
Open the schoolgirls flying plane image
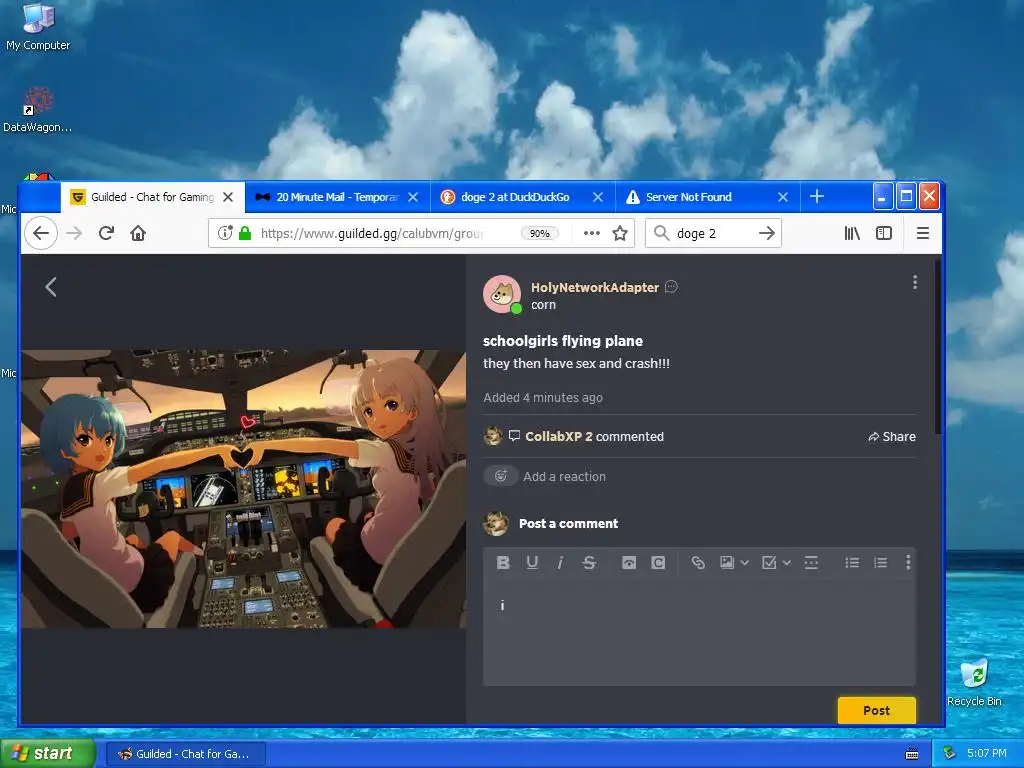[244, 489]
